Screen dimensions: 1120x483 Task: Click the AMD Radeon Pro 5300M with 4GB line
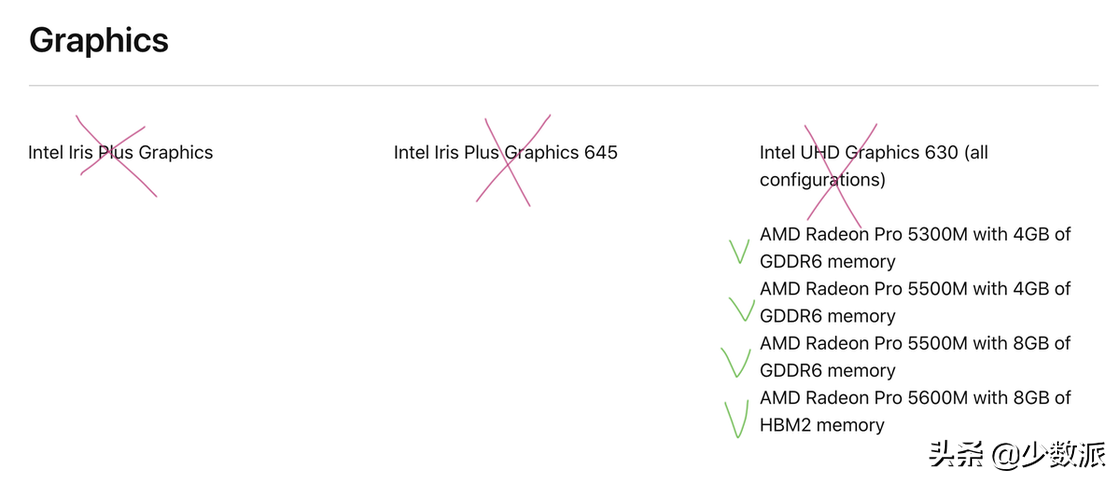(915, 234)
